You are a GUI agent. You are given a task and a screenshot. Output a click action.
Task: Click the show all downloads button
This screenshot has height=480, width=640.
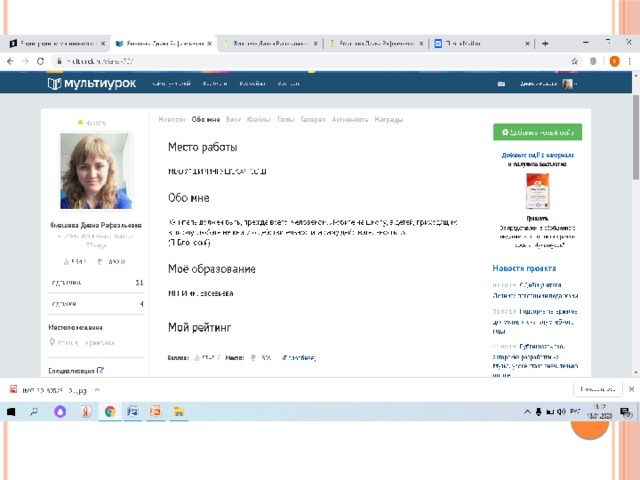click(598, 389)
